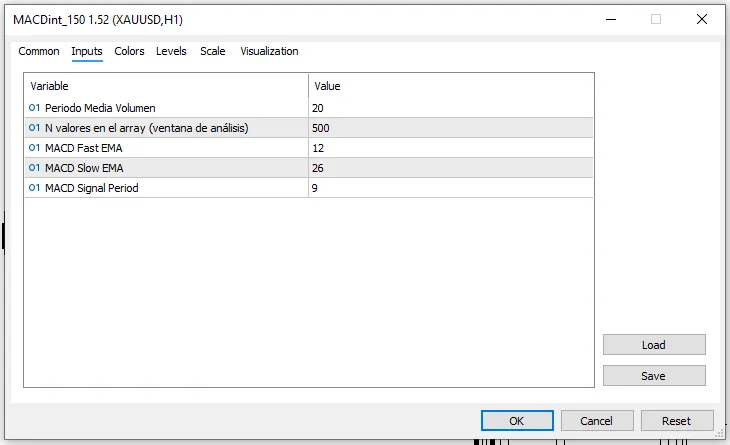Switch to the Colors tab

coord(129,51)
